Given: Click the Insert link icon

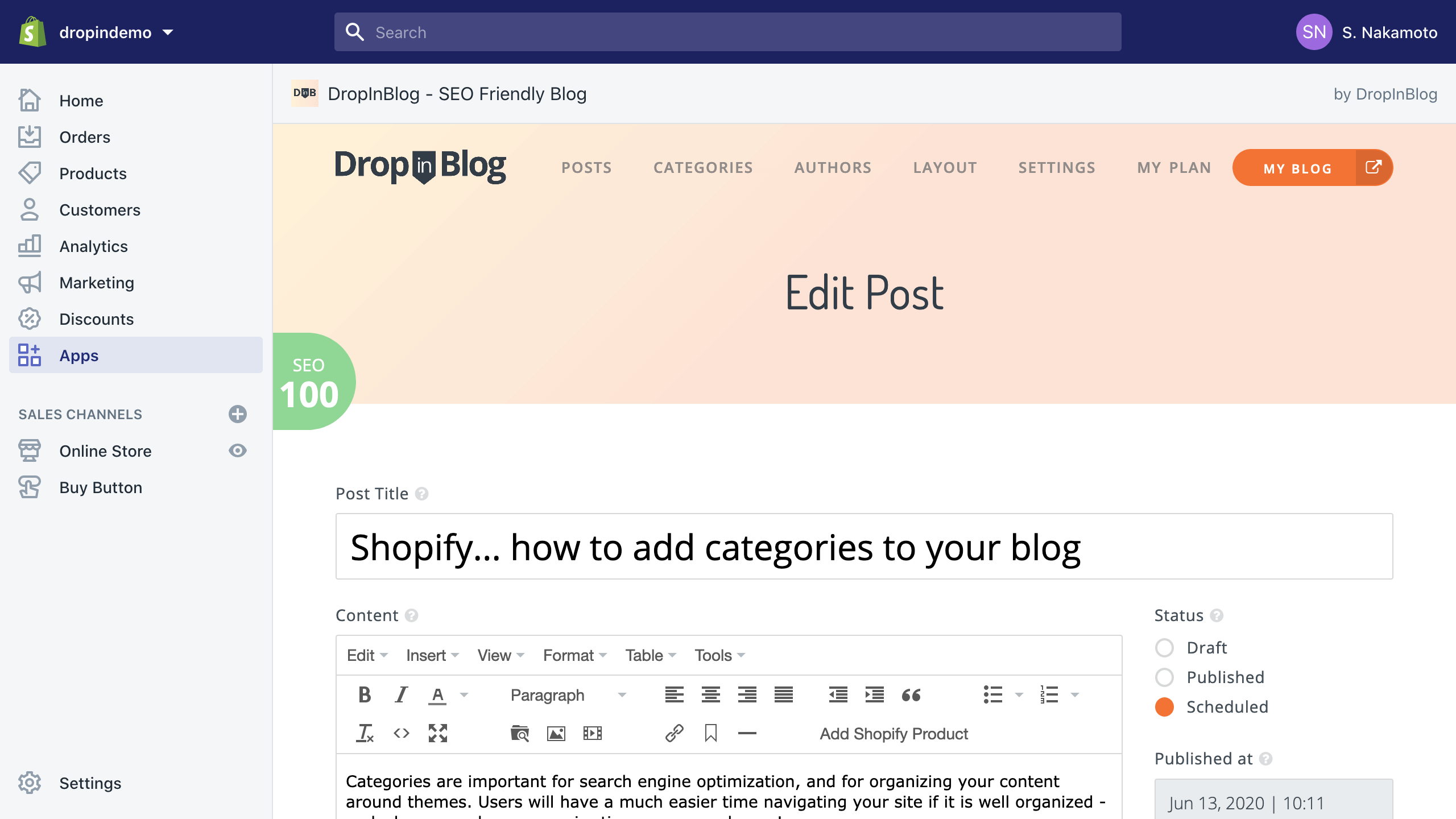Looking at the screenshot, I should (673, 733).
